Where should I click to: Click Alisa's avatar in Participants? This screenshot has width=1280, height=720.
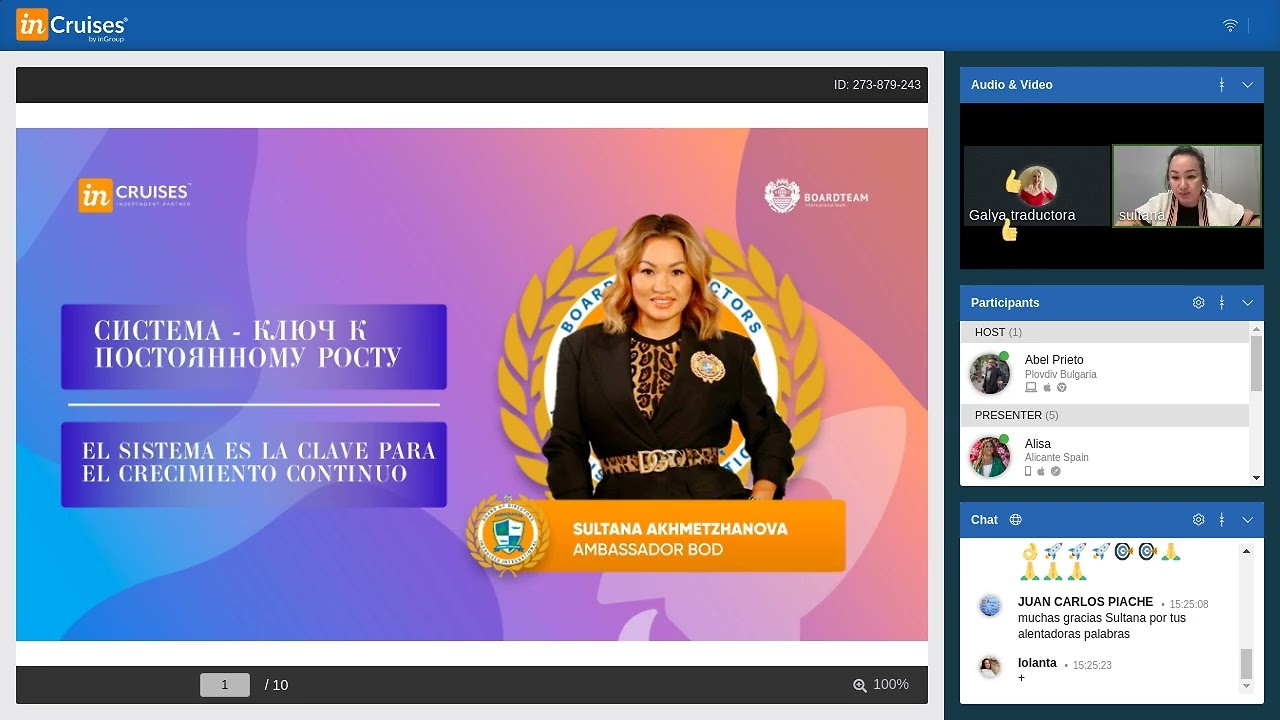990,457
